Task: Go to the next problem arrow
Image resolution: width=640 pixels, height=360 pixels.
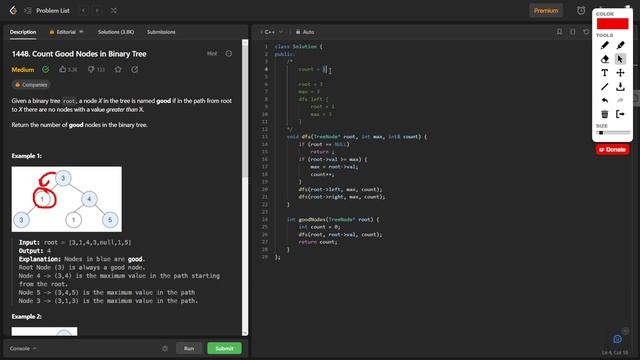Action: point(97,11)
